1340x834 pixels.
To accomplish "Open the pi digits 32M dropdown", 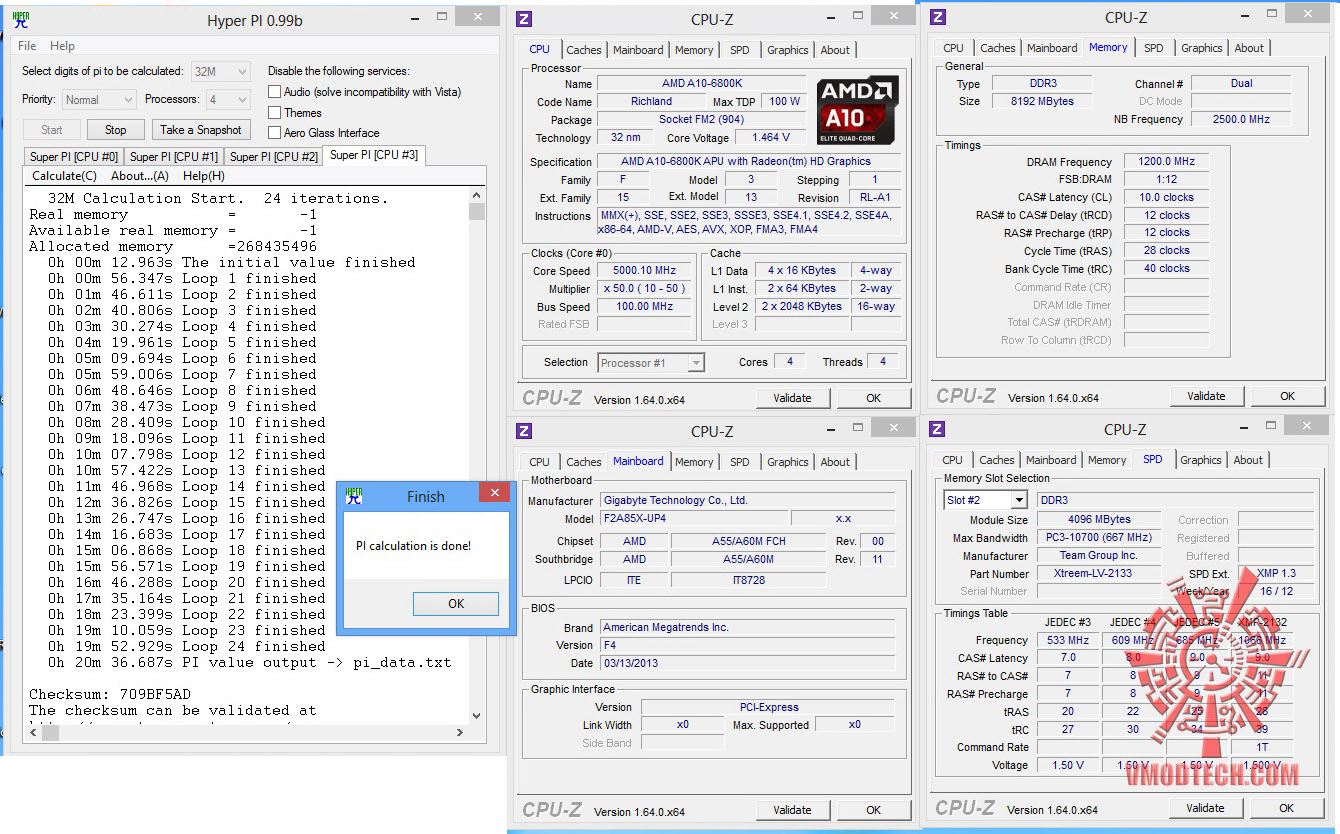I will 221,72.
